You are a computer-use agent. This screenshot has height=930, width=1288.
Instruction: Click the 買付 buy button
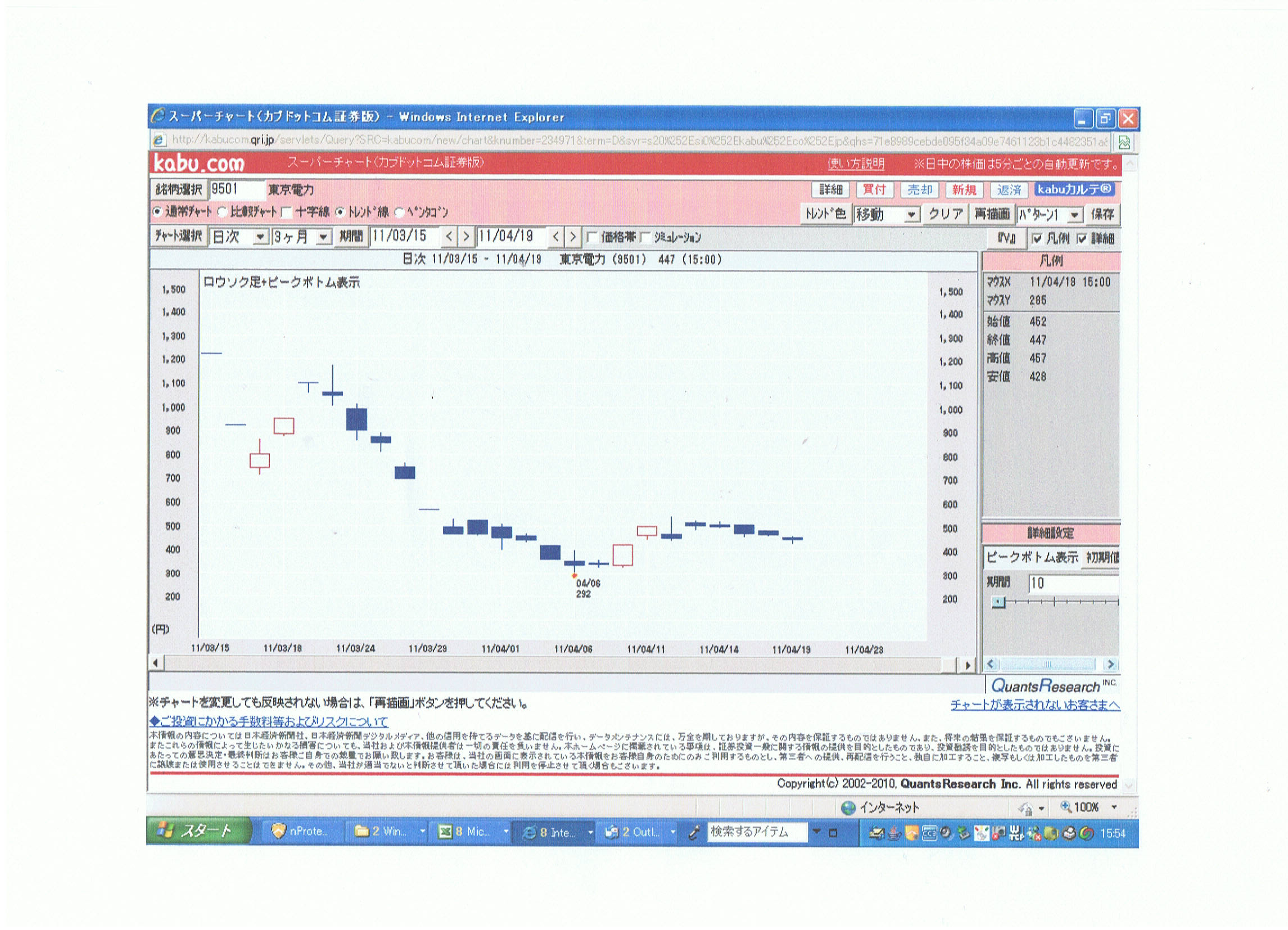point(874,189)
